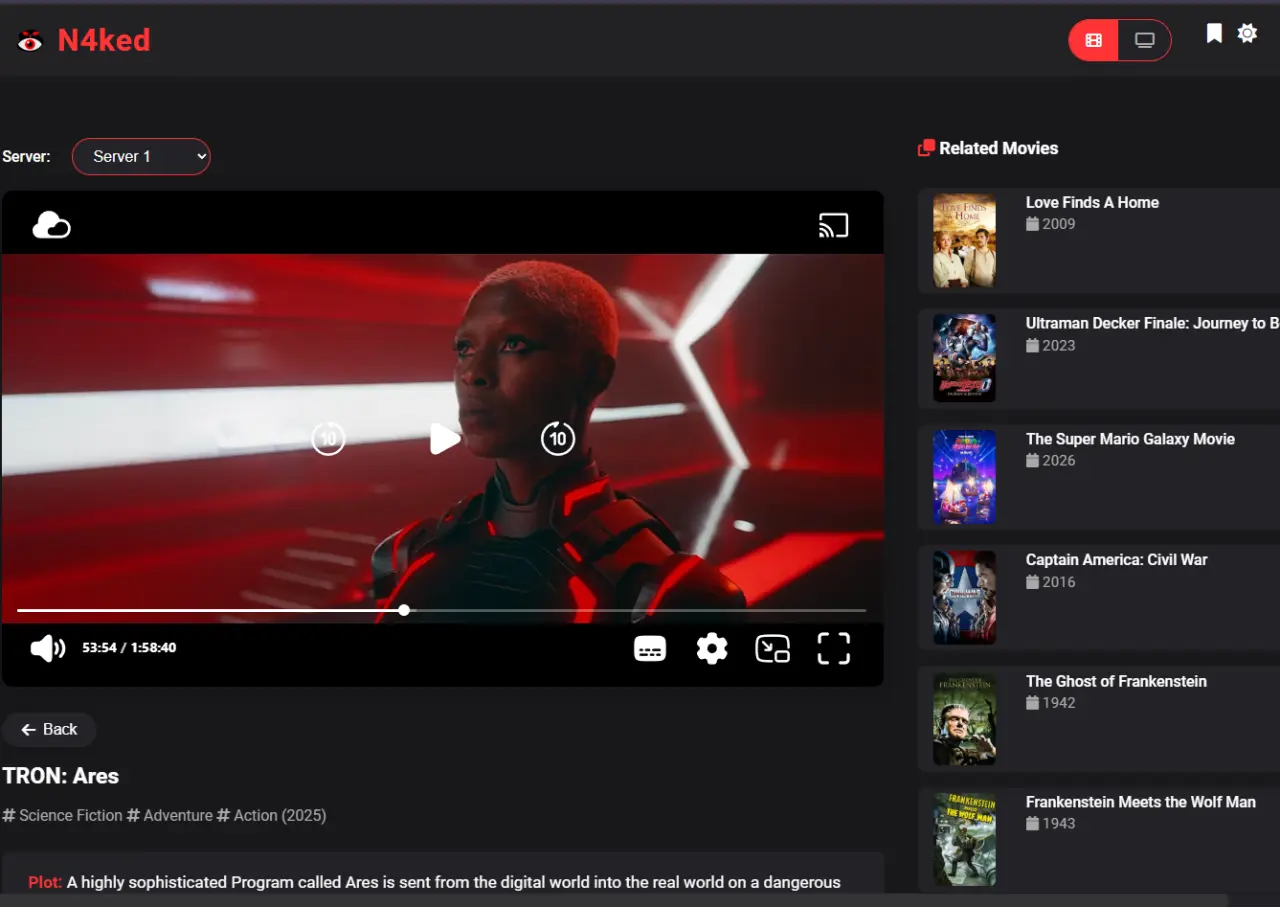The width and height of the screenshot is (1280, 907).
Task: Mute the player volume
Action: click(48, 648)
